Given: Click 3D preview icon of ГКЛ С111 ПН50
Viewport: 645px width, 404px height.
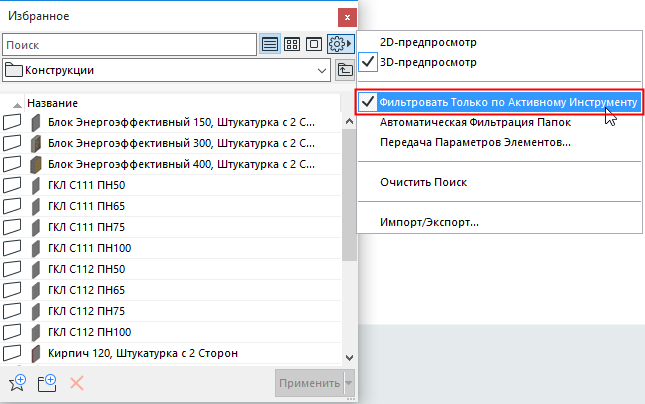Looking at the screenshot, I should 36,186.
